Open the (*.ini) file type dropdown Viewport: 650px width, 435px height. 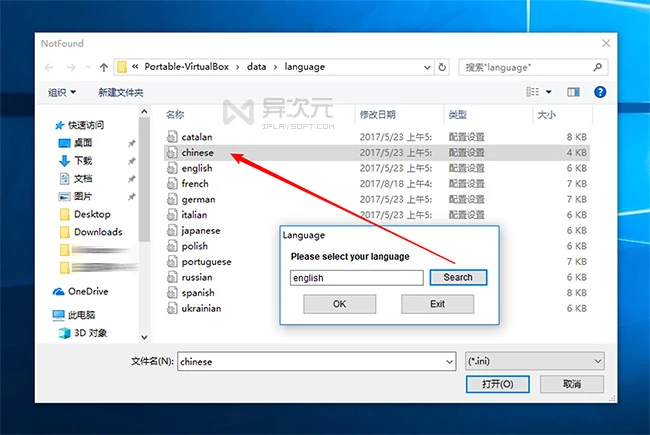click(534, 361)
